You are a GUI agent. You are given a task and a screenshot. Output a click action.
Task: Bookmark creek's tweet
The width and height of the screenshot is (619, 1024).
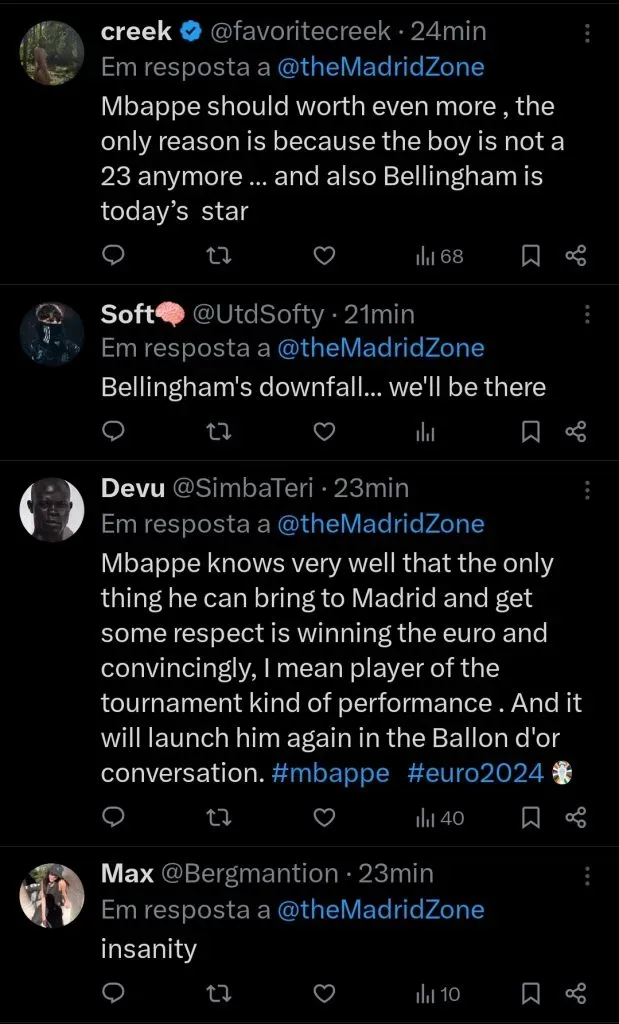(x=532, y=256)
